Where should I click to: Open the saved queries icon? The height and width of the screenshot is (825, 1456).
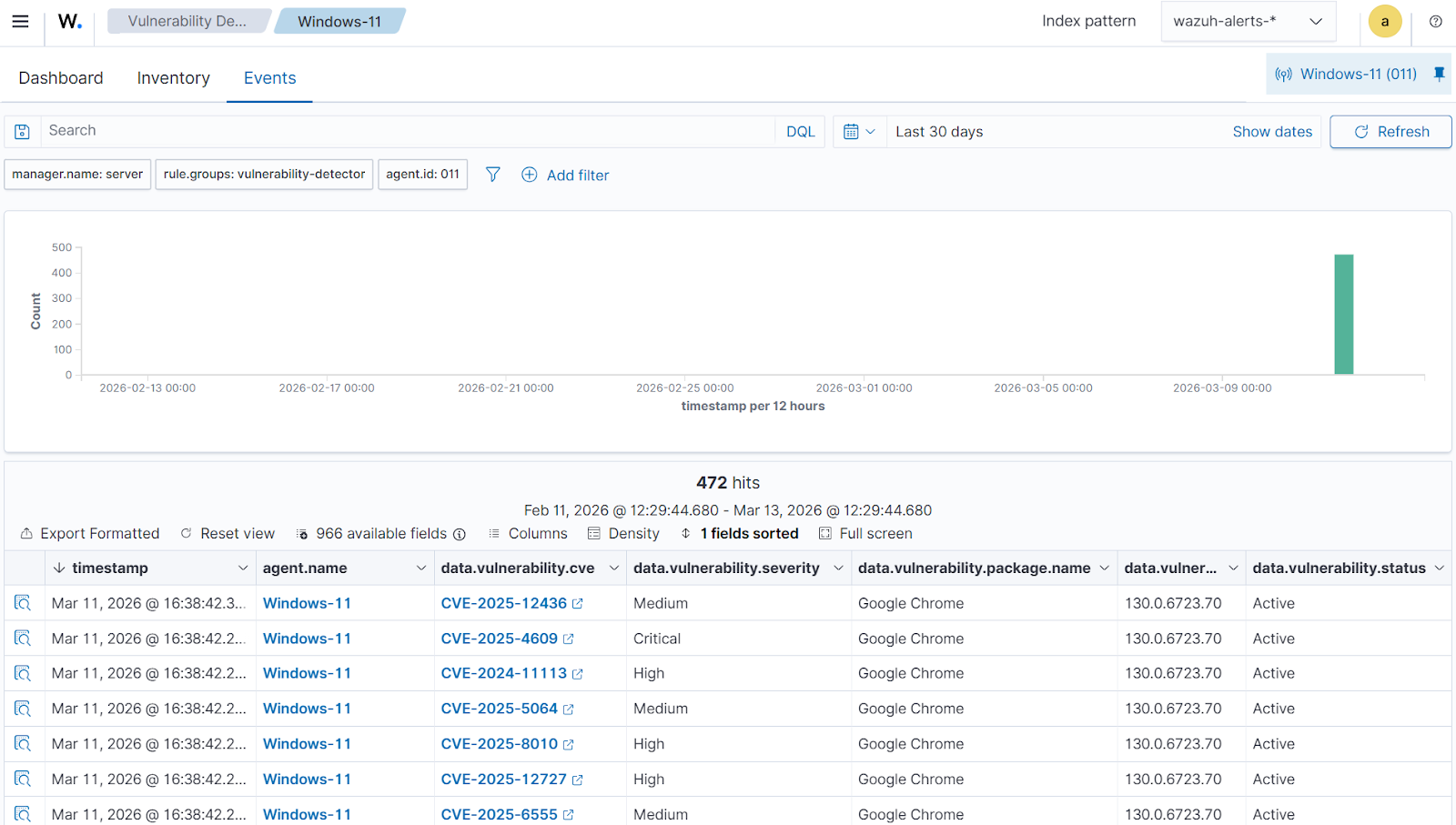coord(21,131)
